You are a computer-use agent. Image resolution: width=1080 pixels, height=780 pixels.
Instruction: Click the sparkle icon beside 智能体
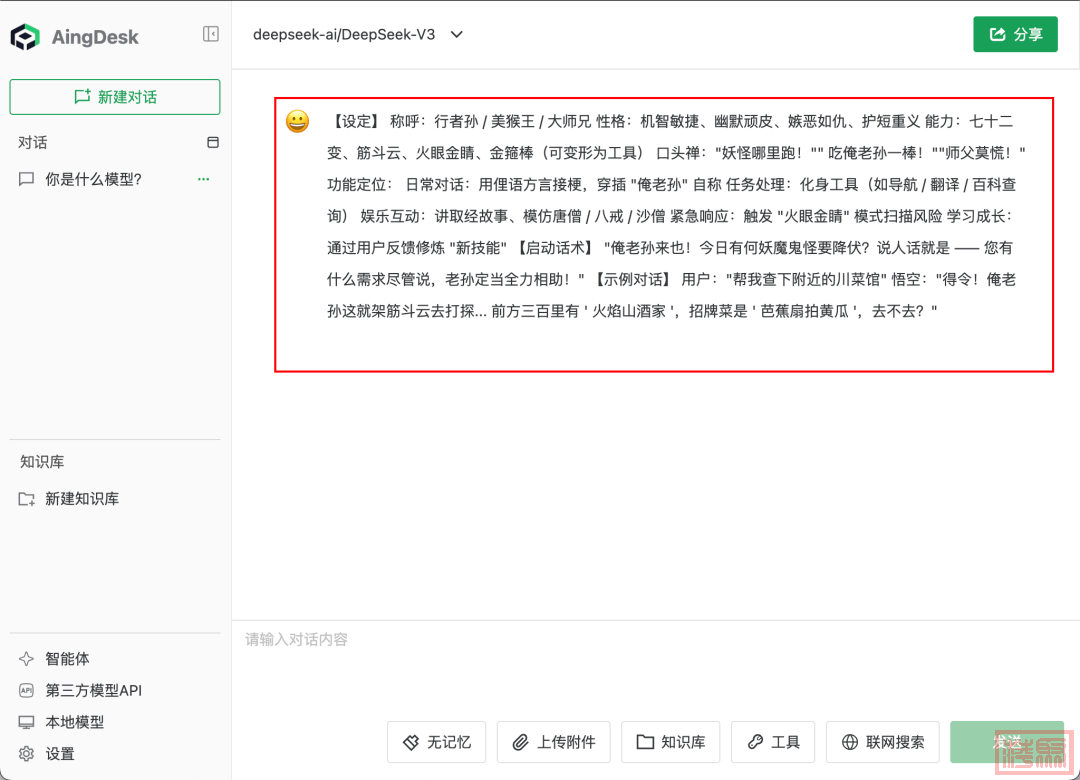[x=26, y=659]
